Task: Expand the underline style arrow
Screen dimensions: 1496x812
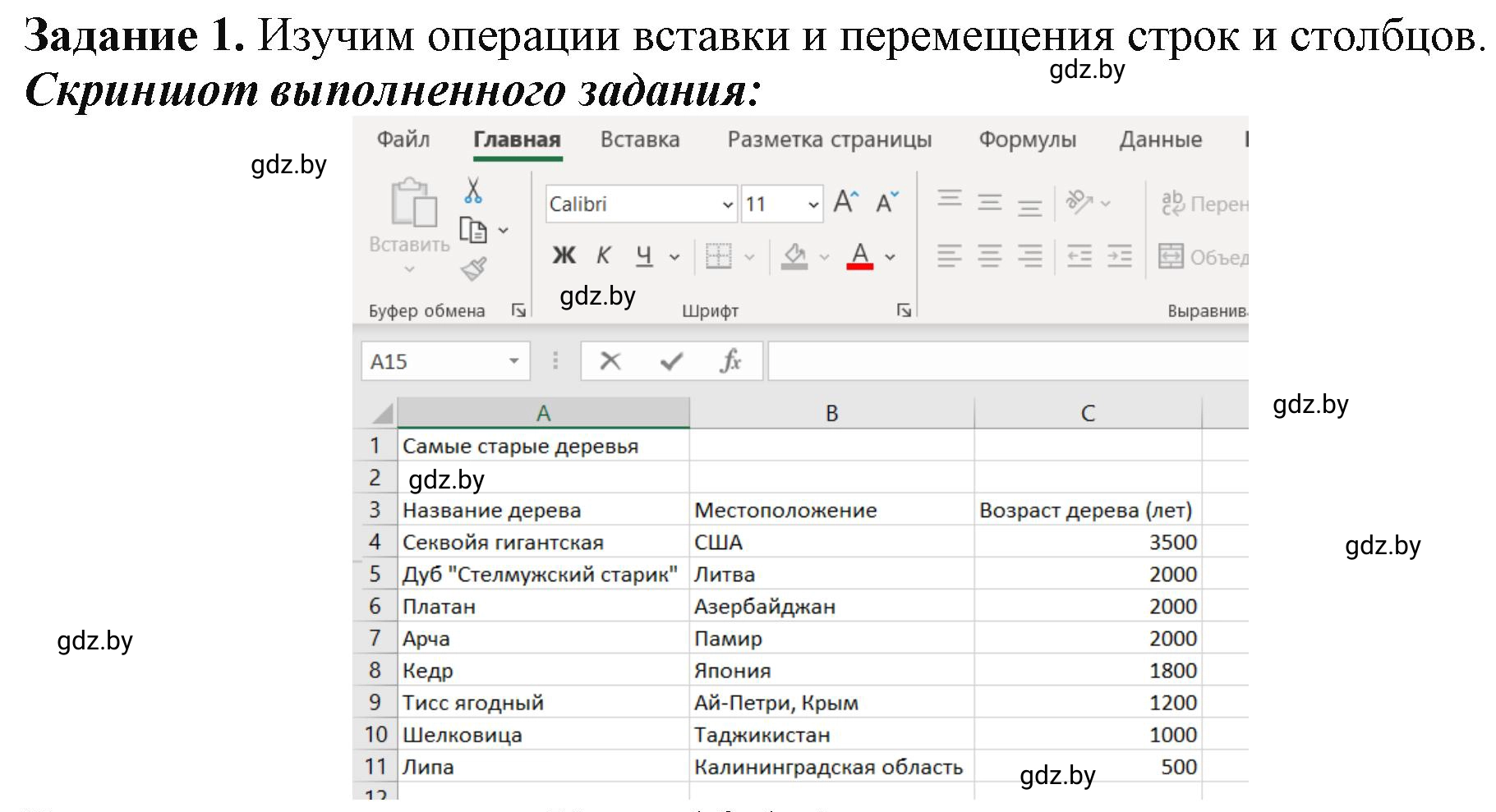Action: point(674,257)
